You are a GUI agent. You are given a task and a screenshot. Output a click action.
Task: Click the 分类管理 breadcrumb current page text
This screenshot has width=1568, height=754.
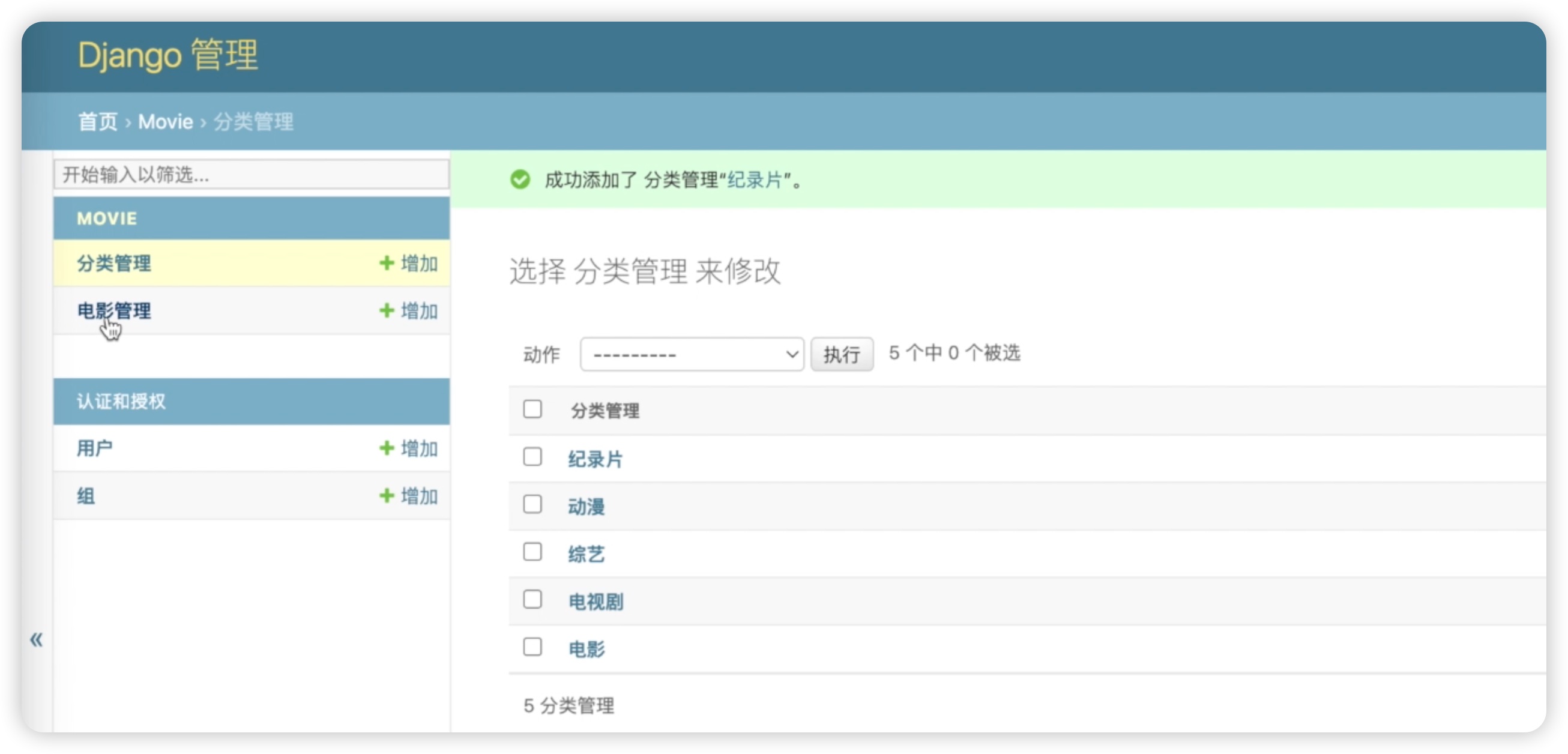[253, 122]
